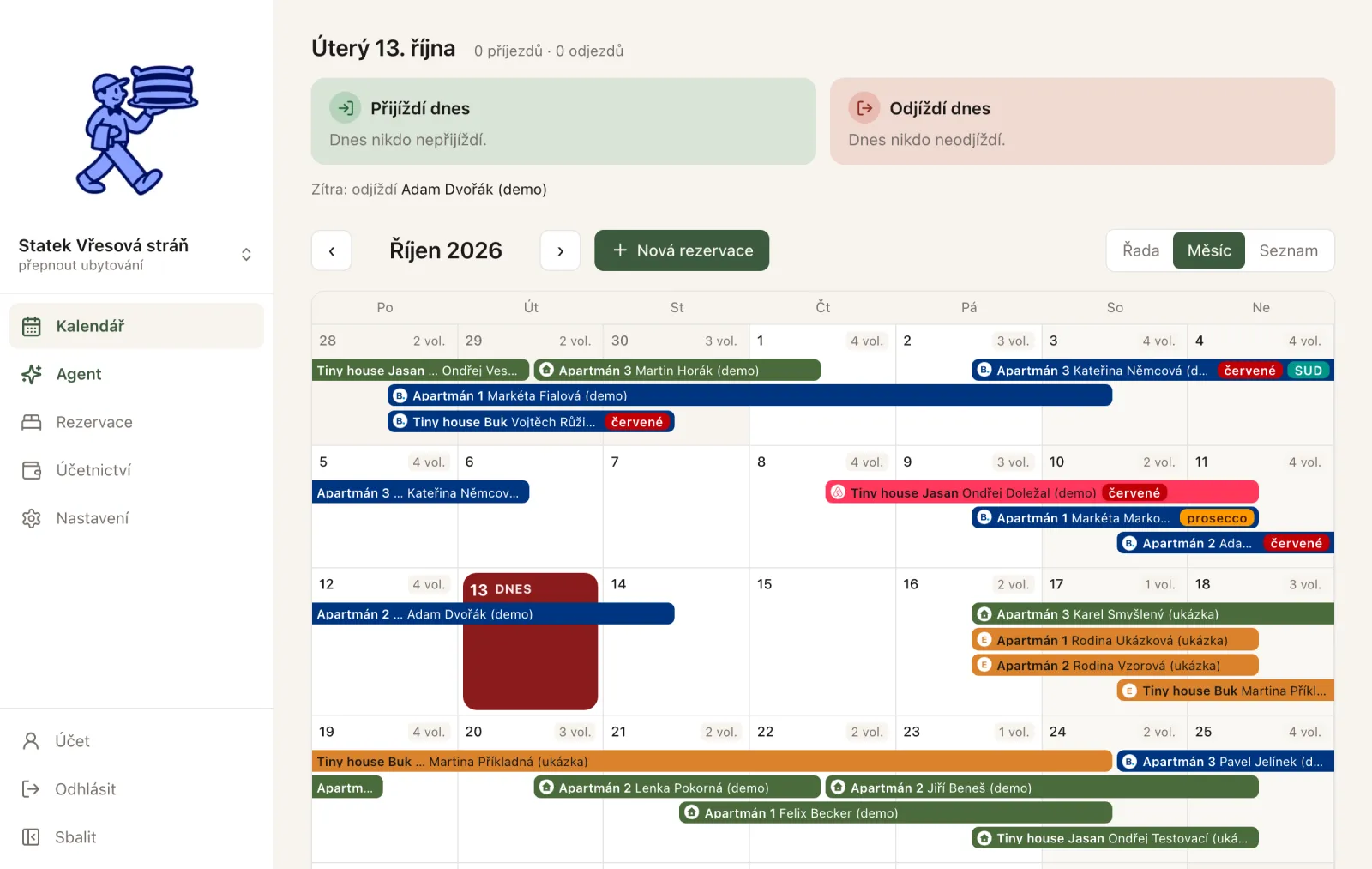Open Tiny house Buk Martina Příkladná long bar
This screenshot has height=869, width=1372.
pos(712,761)
